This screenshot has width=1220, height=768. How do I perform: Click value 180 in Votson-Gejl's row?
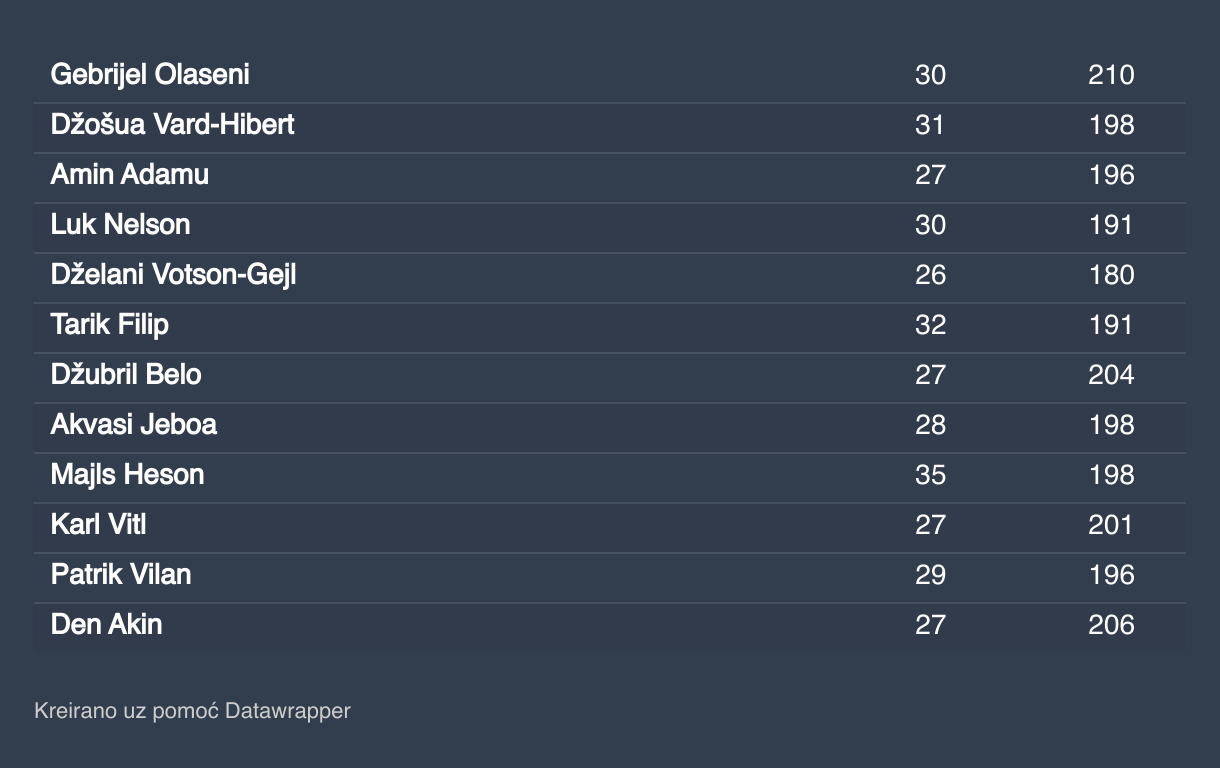click(x=1111, y=275)
